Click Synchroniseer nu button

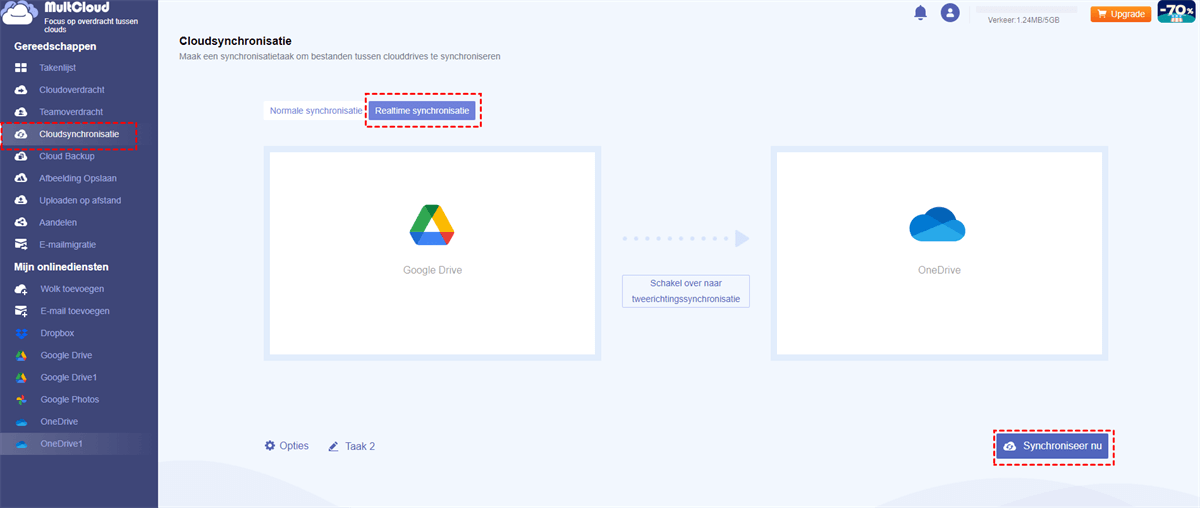click(1052, 446)
